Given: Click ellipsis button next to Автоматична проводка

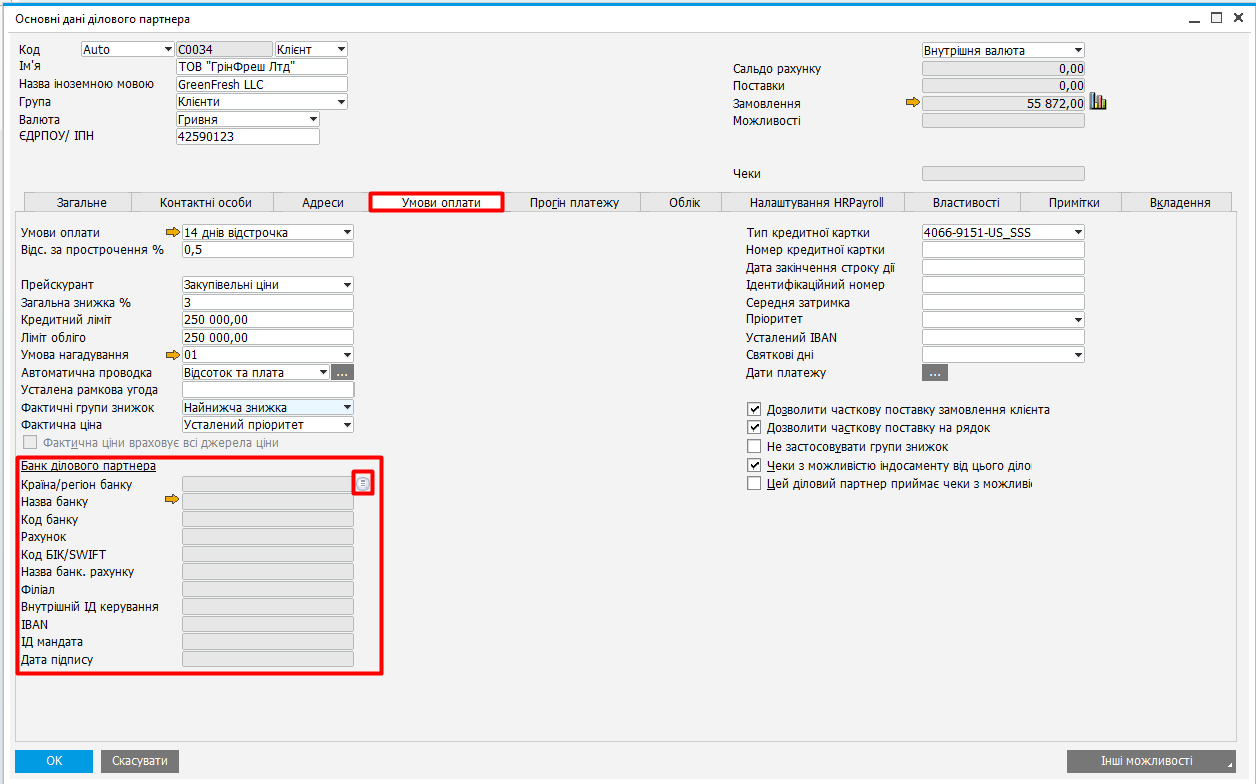Looking at the screenshot, I should click(x=343, y=373).
